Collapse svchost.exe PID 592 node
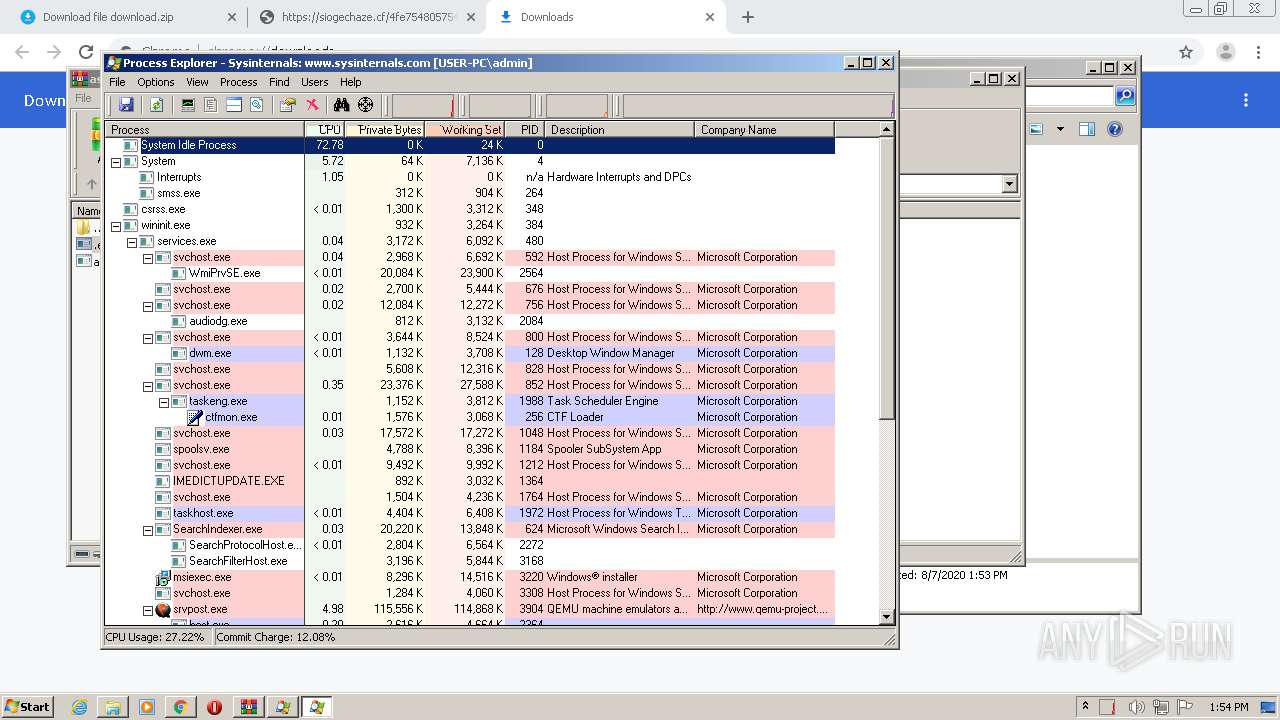Image resolution: width=1280 pixels, height=720 pixels. [x=148, y=257]
